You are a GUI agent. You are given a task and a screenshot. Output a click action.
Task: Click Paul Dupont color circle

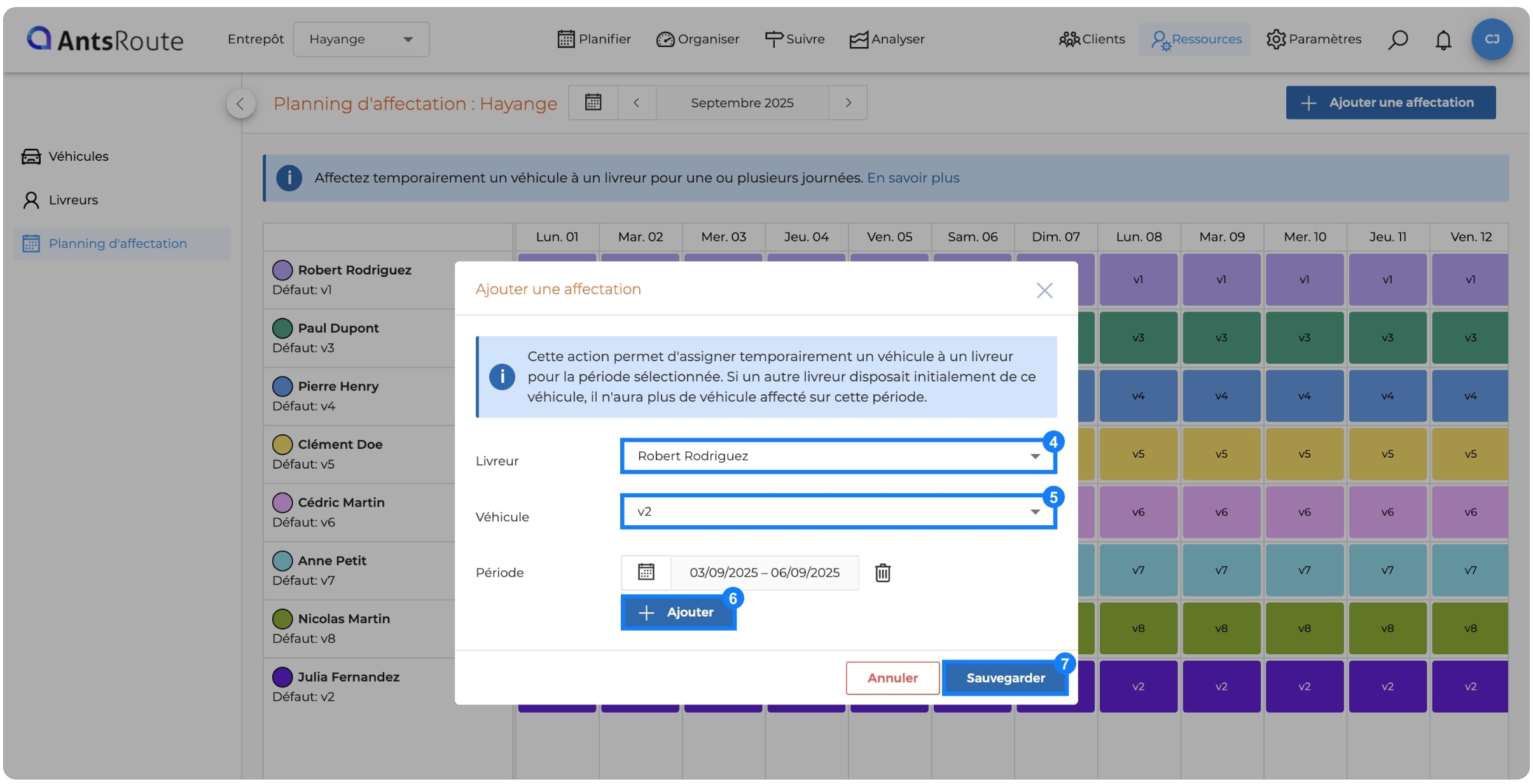click(x=282, y=328)
